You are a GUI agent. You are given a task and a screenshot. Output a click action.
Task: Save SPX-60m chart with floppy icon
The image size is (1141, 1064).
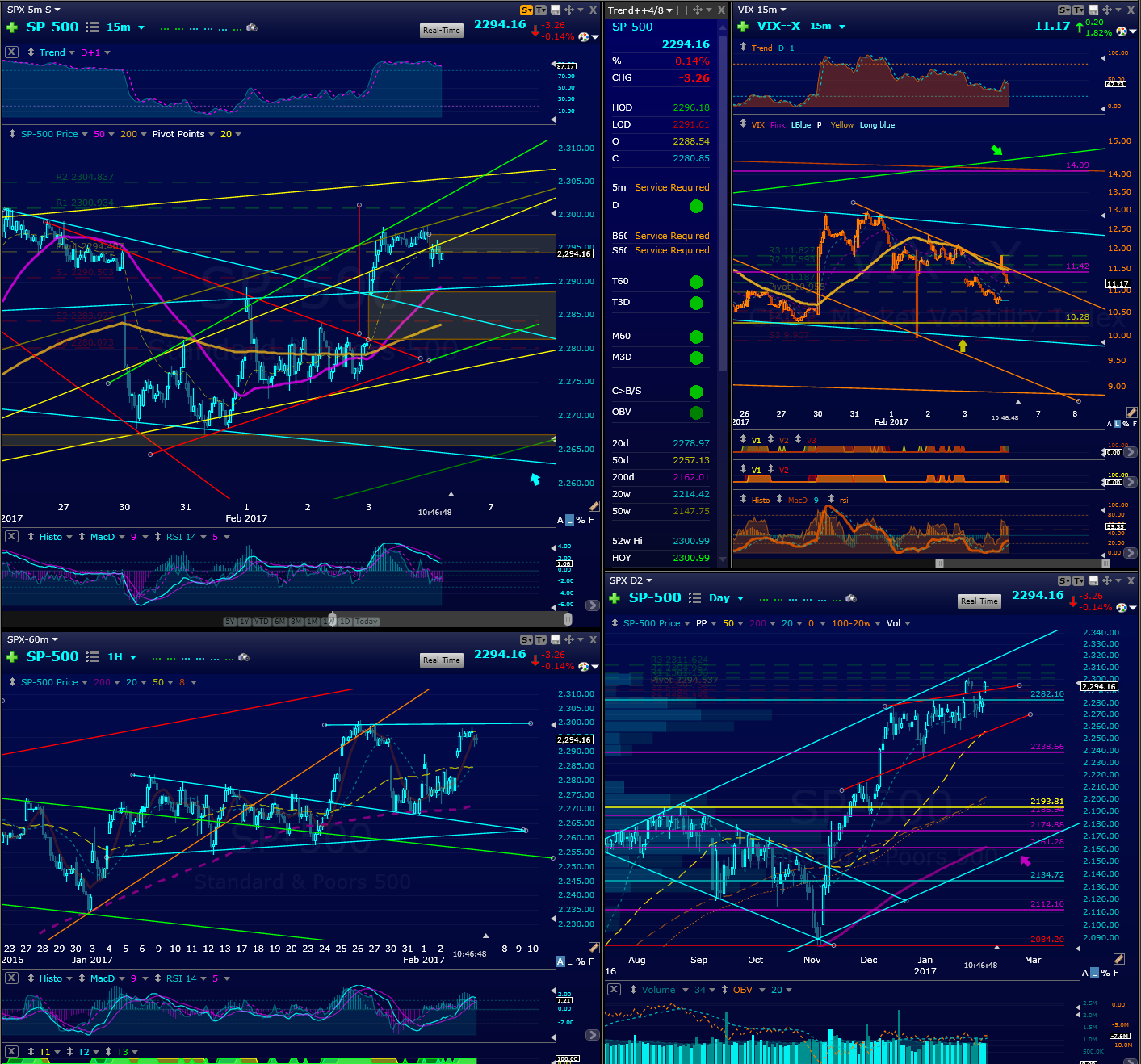[x=556, y=639]
